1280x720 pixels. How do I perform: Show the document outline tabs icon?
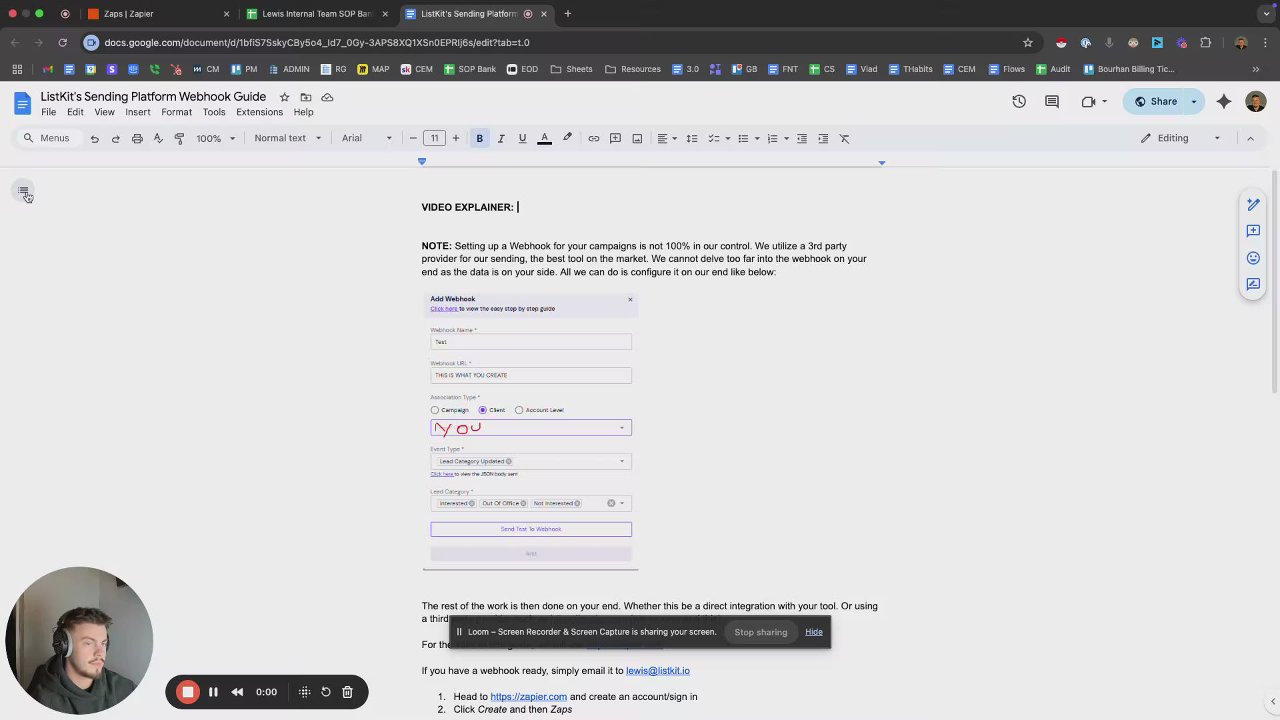coord(24,192)
